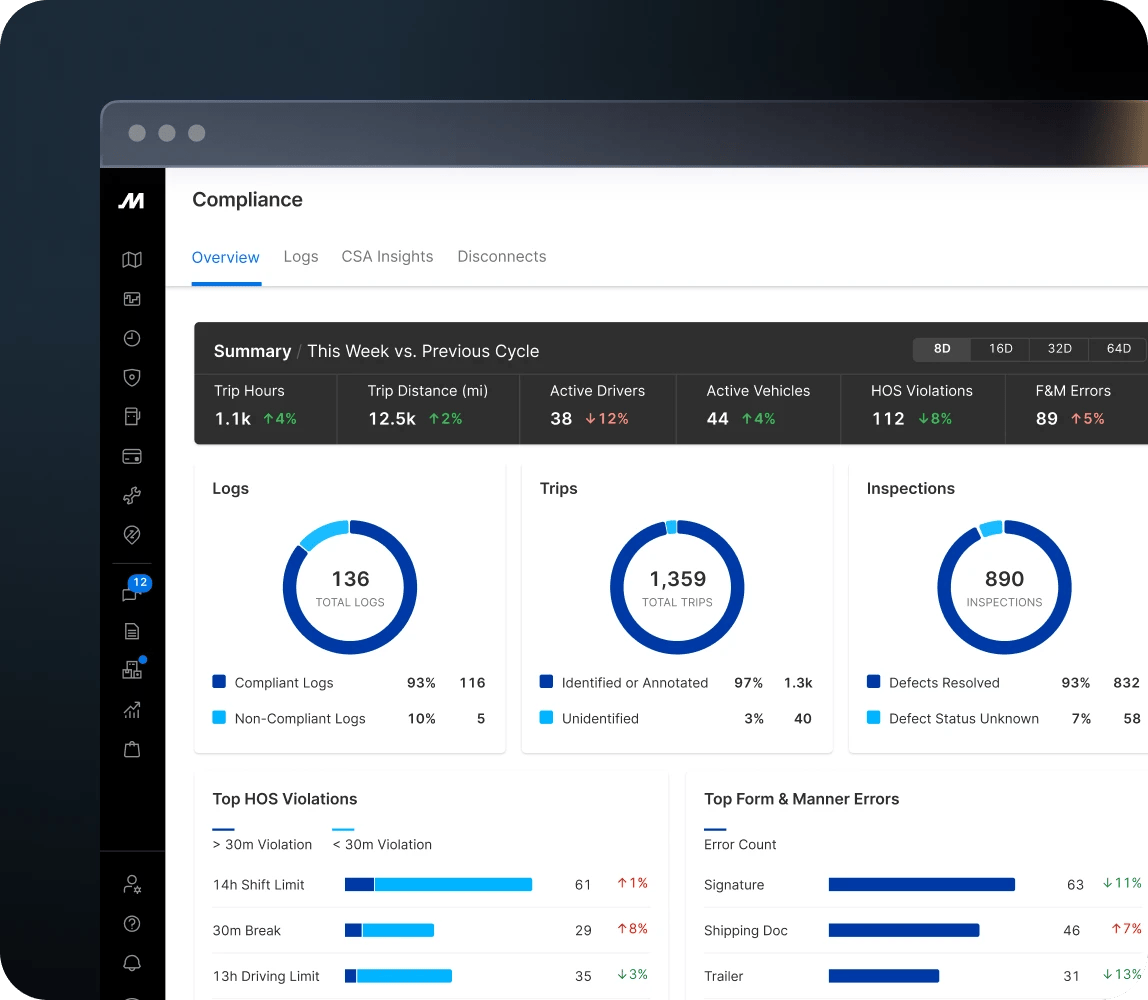This screenshot has height=1000, width=1148.
Task: Click the '< 30m Violation' legend label
Action: (x=382, y=845)
